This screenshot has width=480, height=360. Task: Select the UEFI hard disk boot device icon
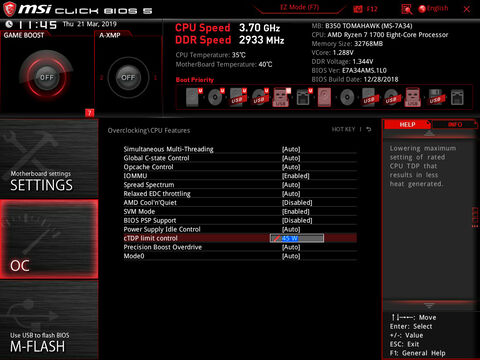[x=194, y=97]
